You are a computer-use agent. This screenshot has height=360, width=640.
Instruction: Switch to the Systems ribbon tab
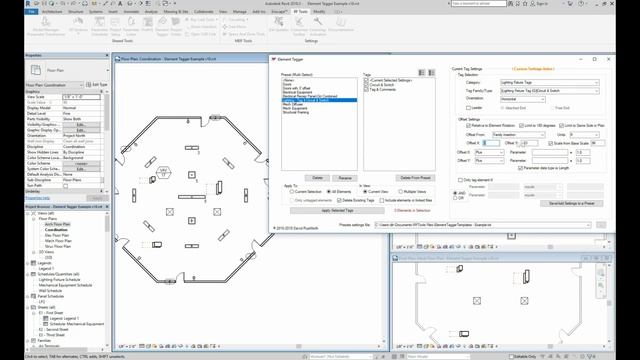tap(96, 12)
